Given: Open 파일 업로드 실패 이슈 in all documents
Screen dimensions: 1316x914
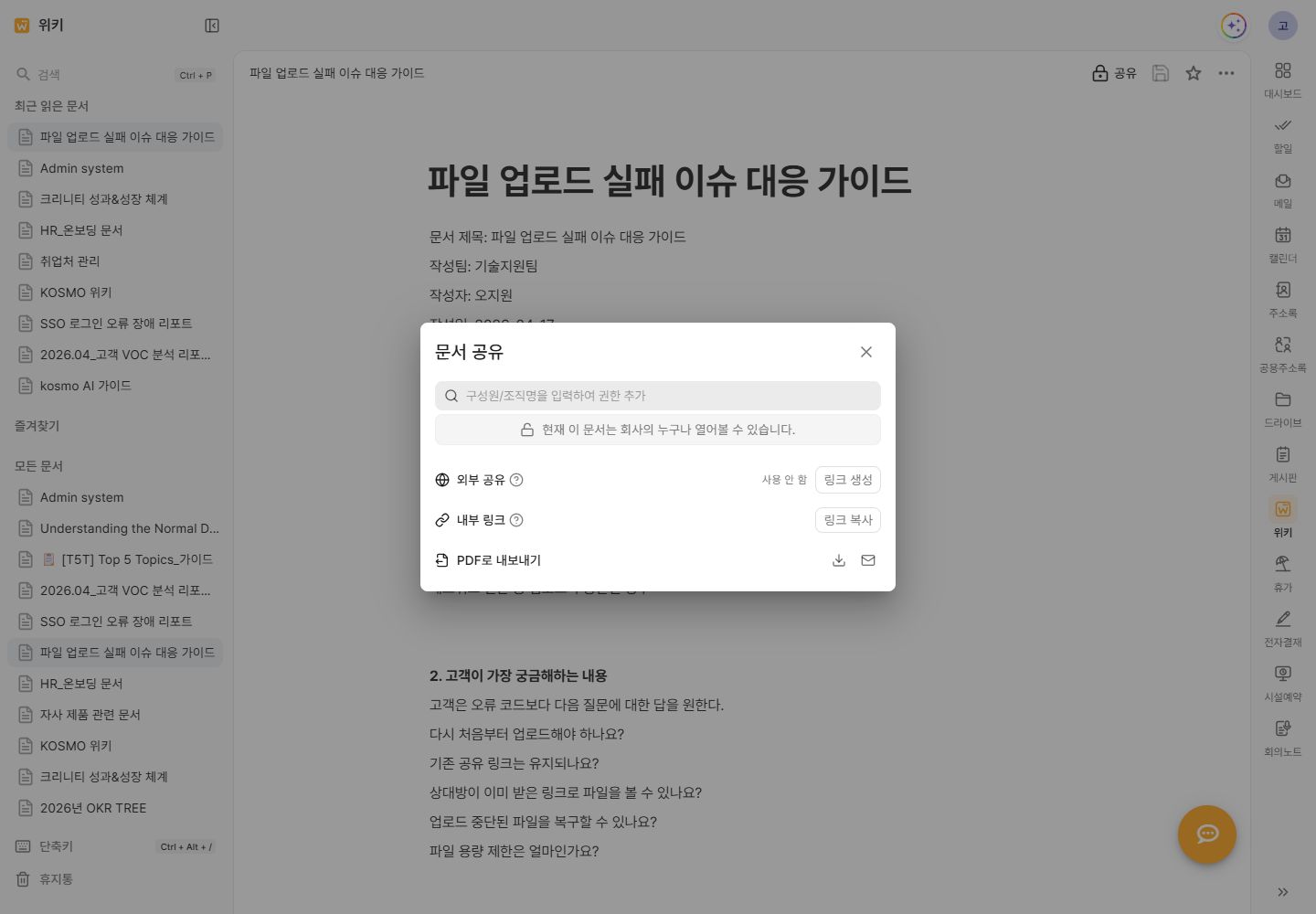Looking at the screenshot, I should (115, 653).
